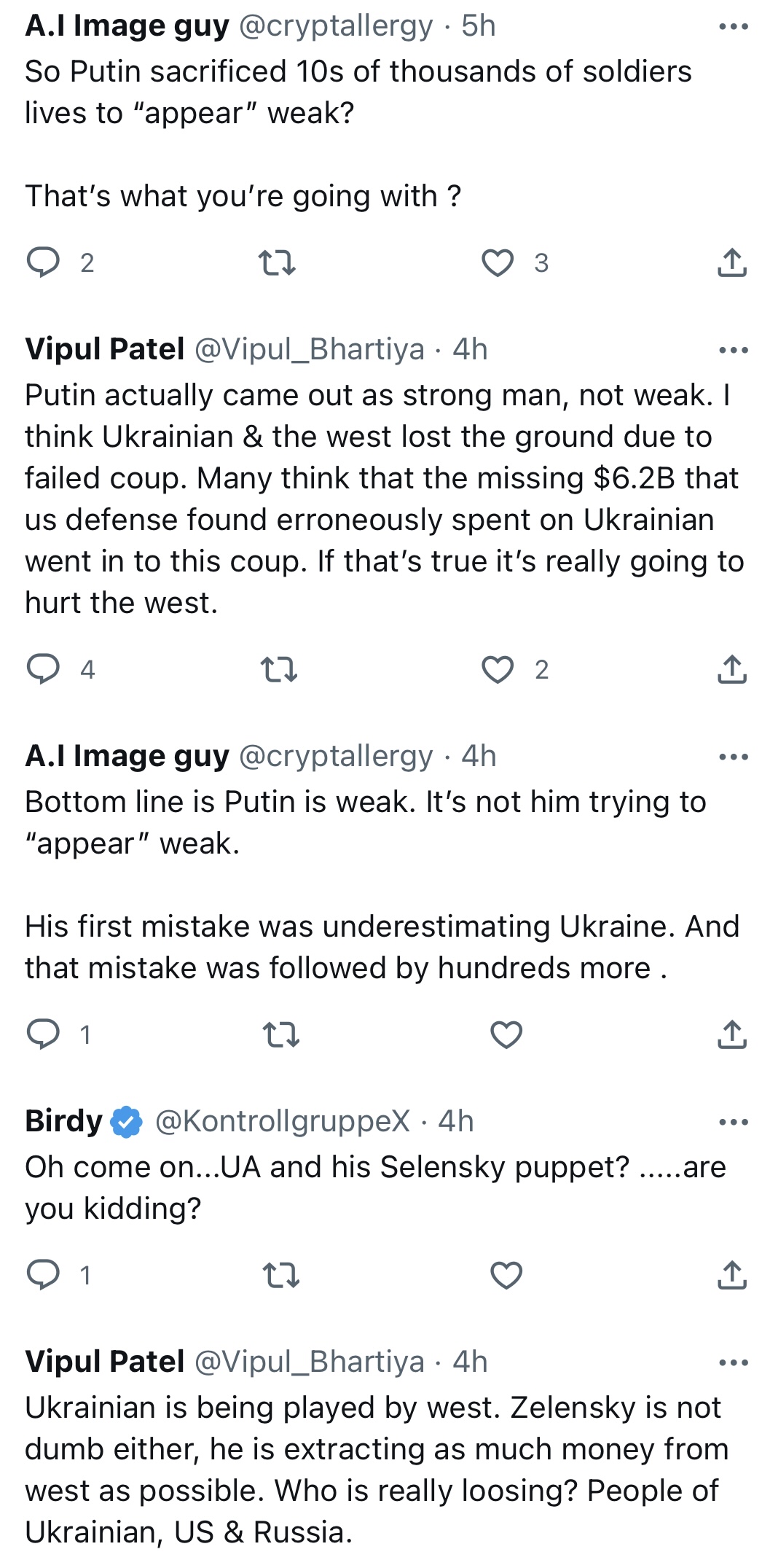Open the @cryptallergy handle on the 4h tweet
The width and height of the screenshot is (762, 1568).
tap(336, 757)
